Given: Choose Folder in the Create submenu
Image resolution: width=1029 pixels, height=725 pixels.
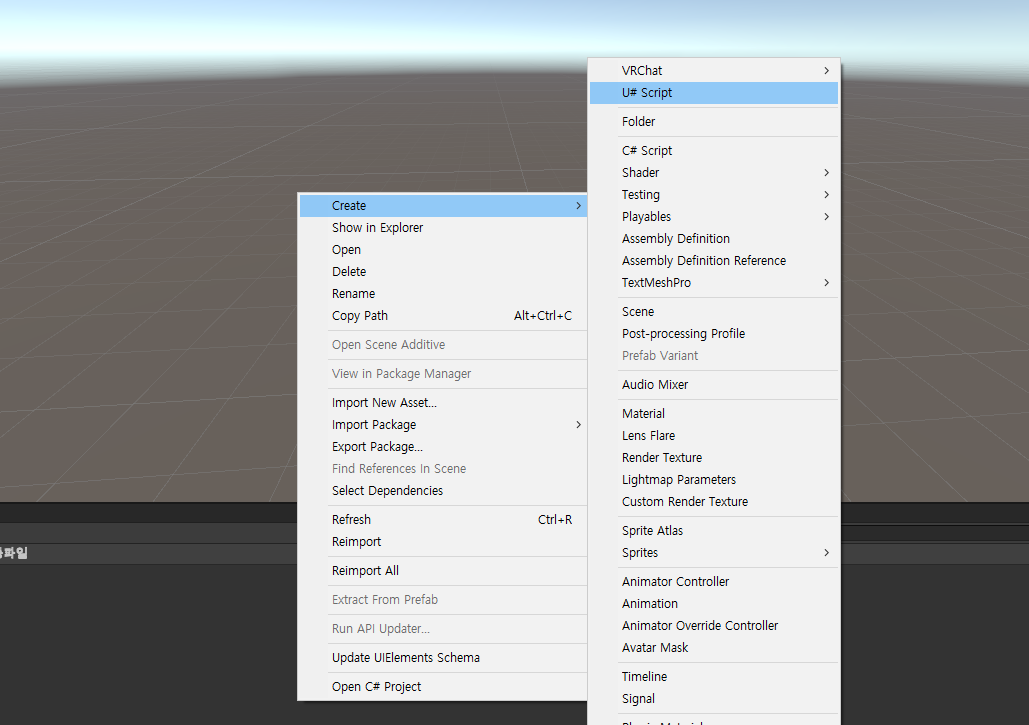Looking at the screenshot, I should 714,121.
